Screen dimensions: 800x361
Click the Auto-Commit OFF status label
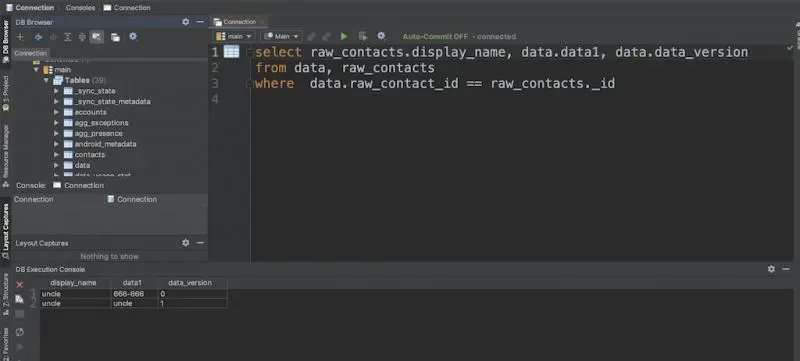coord(435,37)
